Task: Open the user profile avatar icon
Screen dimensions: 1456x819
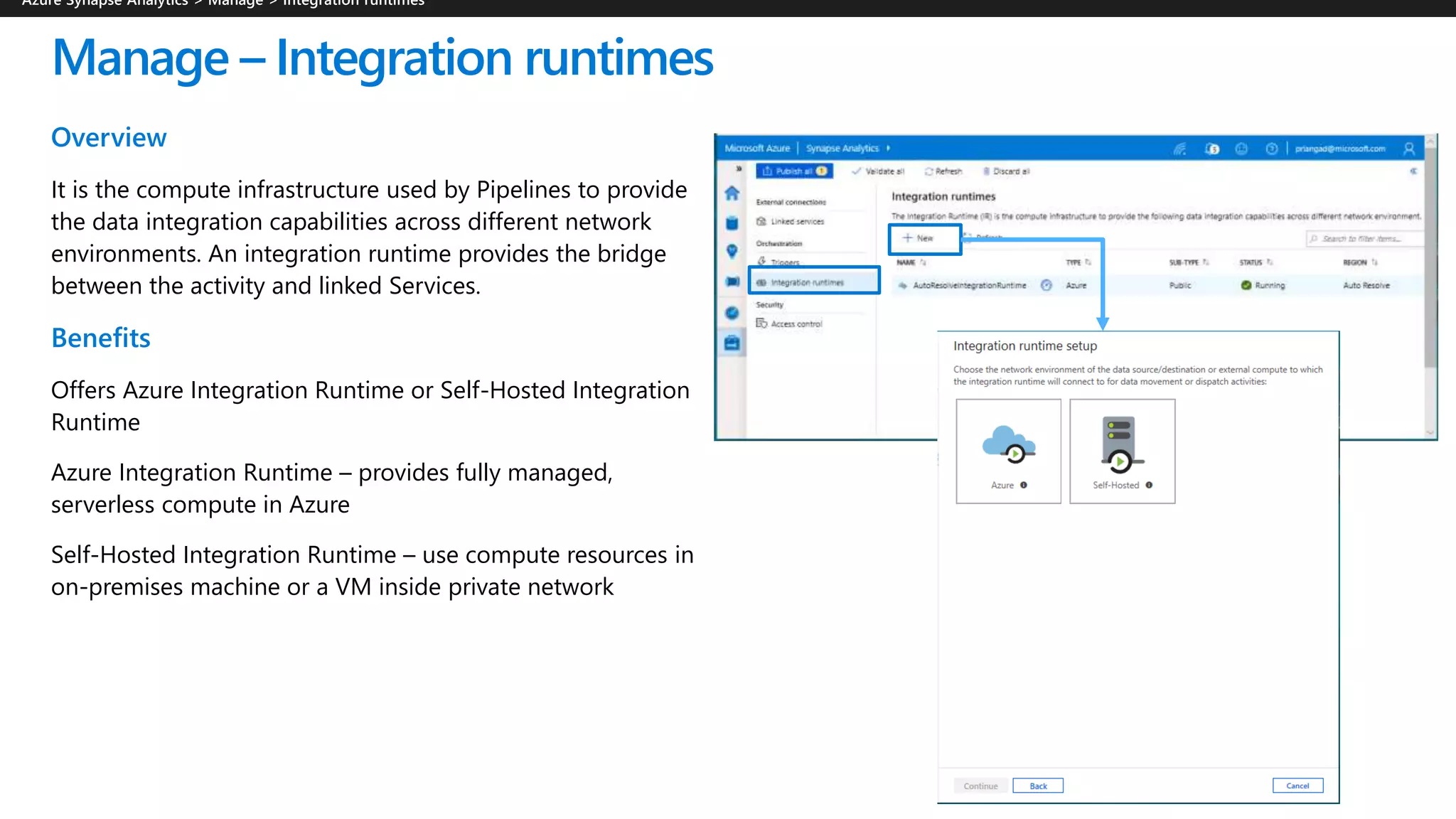Action: point(1409,149)
